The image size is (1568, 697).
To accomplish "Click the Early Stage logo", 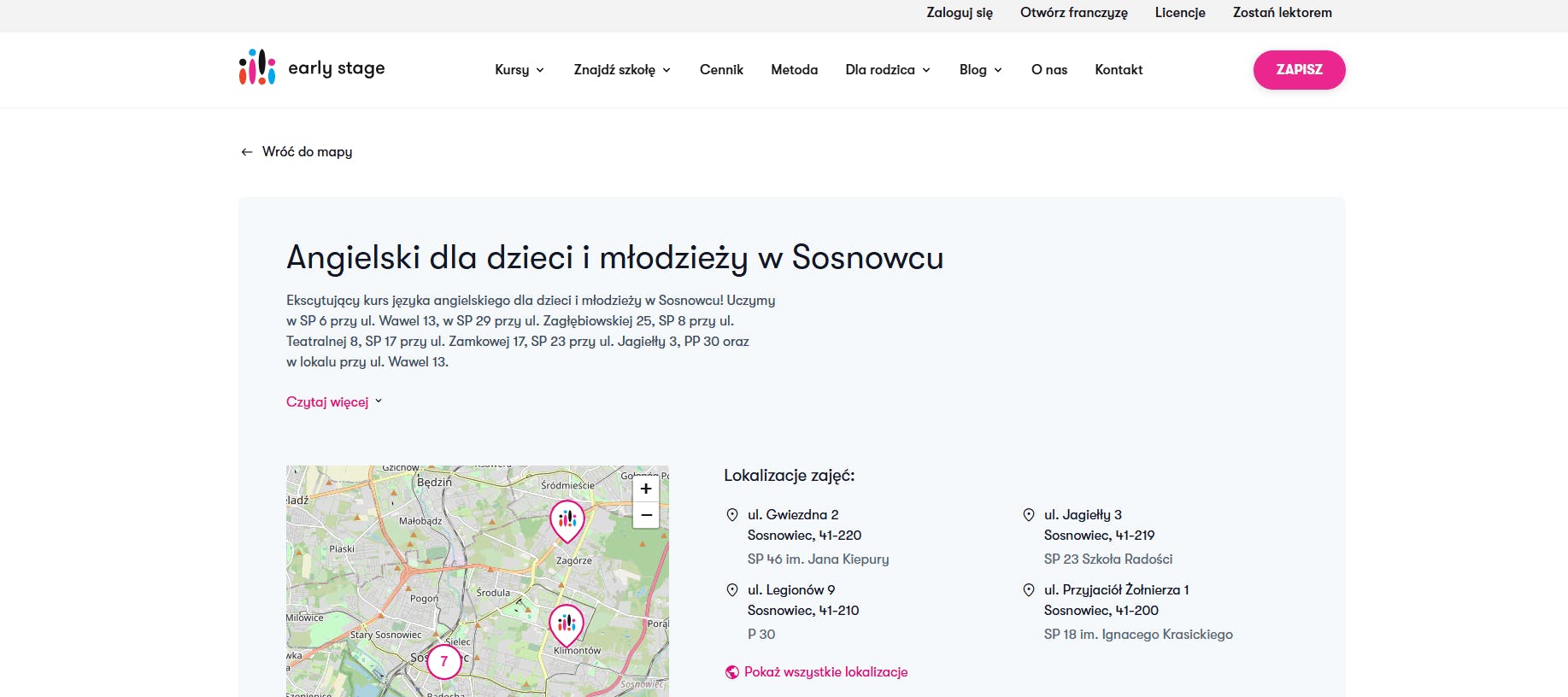I will click(312, 67).
